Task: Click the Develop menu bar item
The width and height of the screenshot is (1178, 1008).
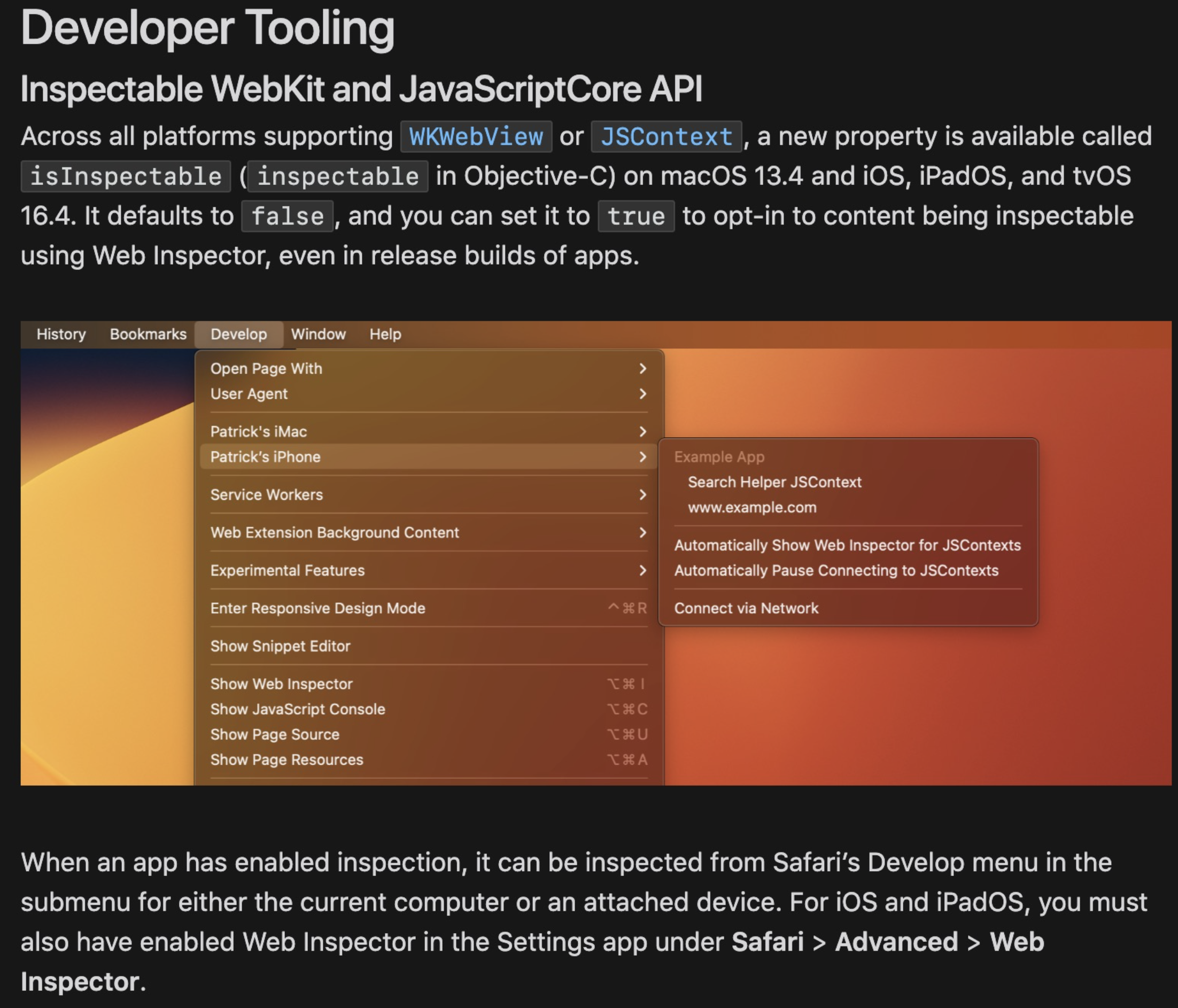Action: click(239, 334)
